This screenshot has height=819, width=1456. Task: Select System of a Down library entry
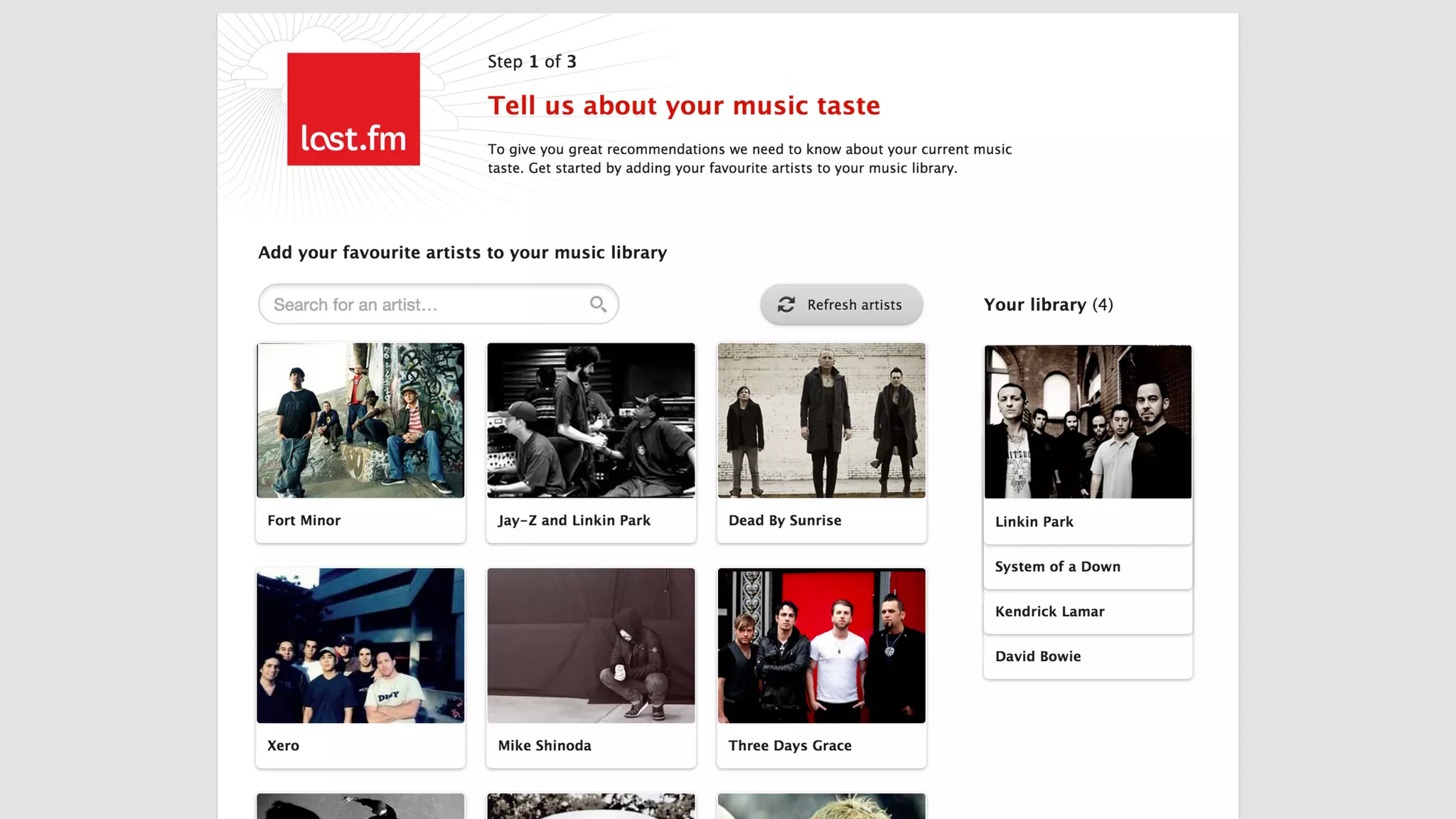[1057, 567]
